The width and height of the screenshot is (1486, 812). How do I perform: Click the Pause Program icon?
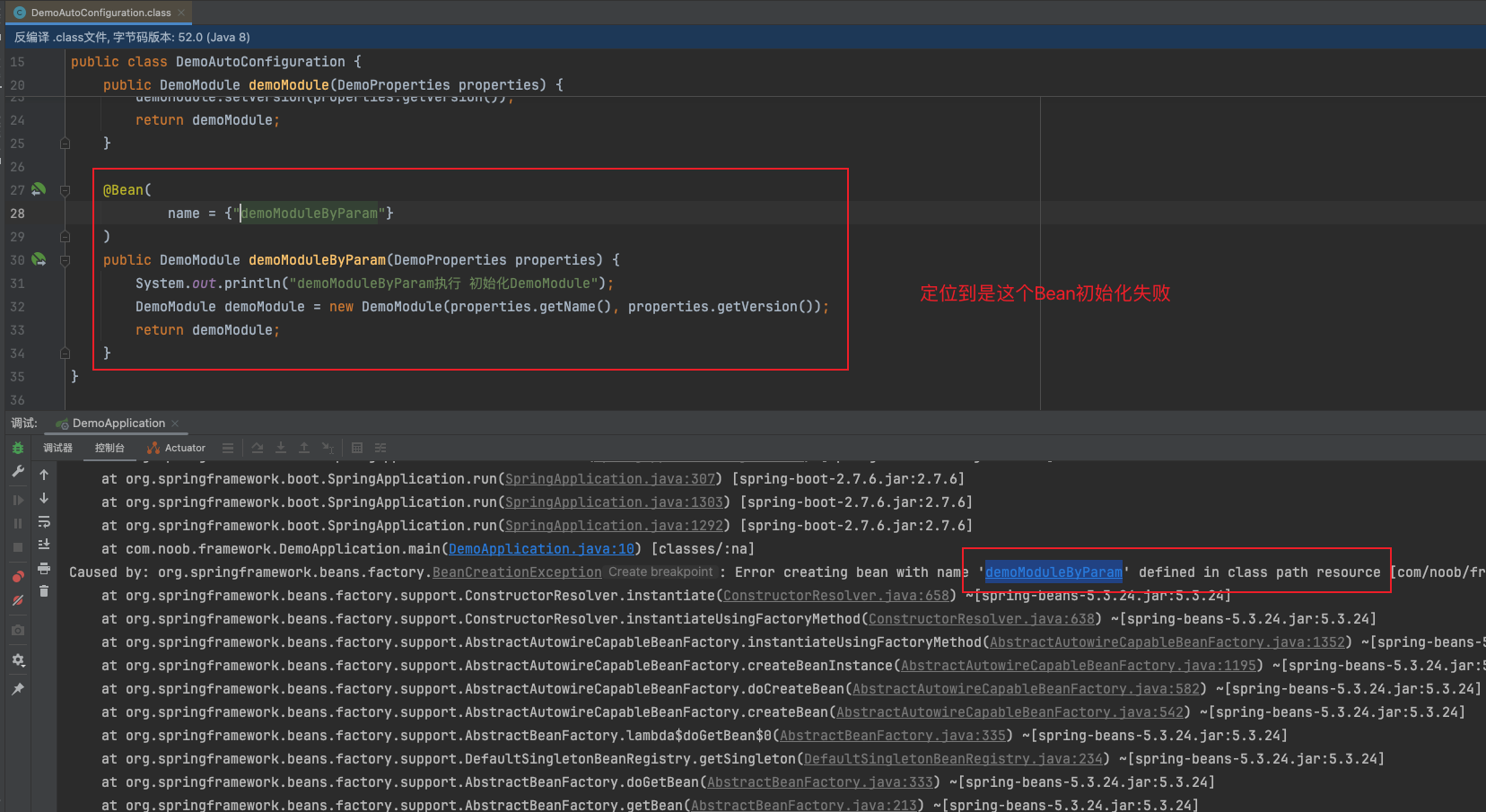[18, 523]
